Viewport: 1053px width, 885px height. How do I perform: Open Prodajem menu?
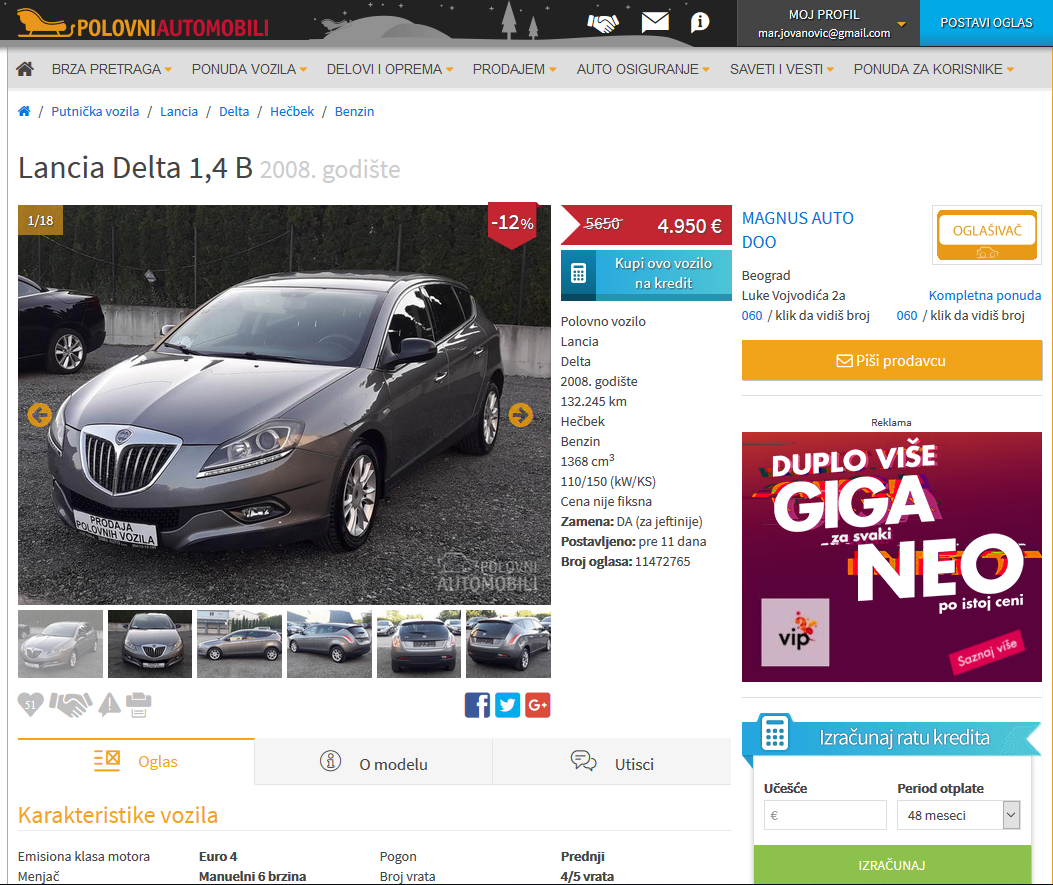pyautogui.click(x=514, y=69)
